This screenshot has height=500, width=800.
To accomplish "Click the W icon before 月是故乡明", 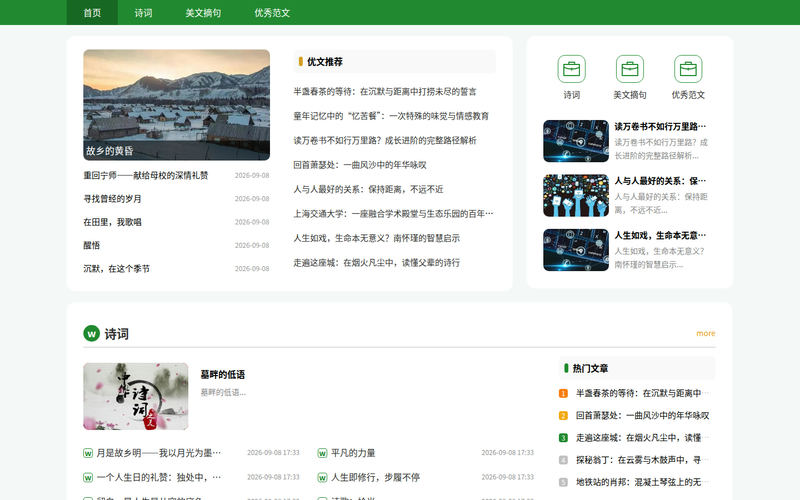I will (88, 453).
